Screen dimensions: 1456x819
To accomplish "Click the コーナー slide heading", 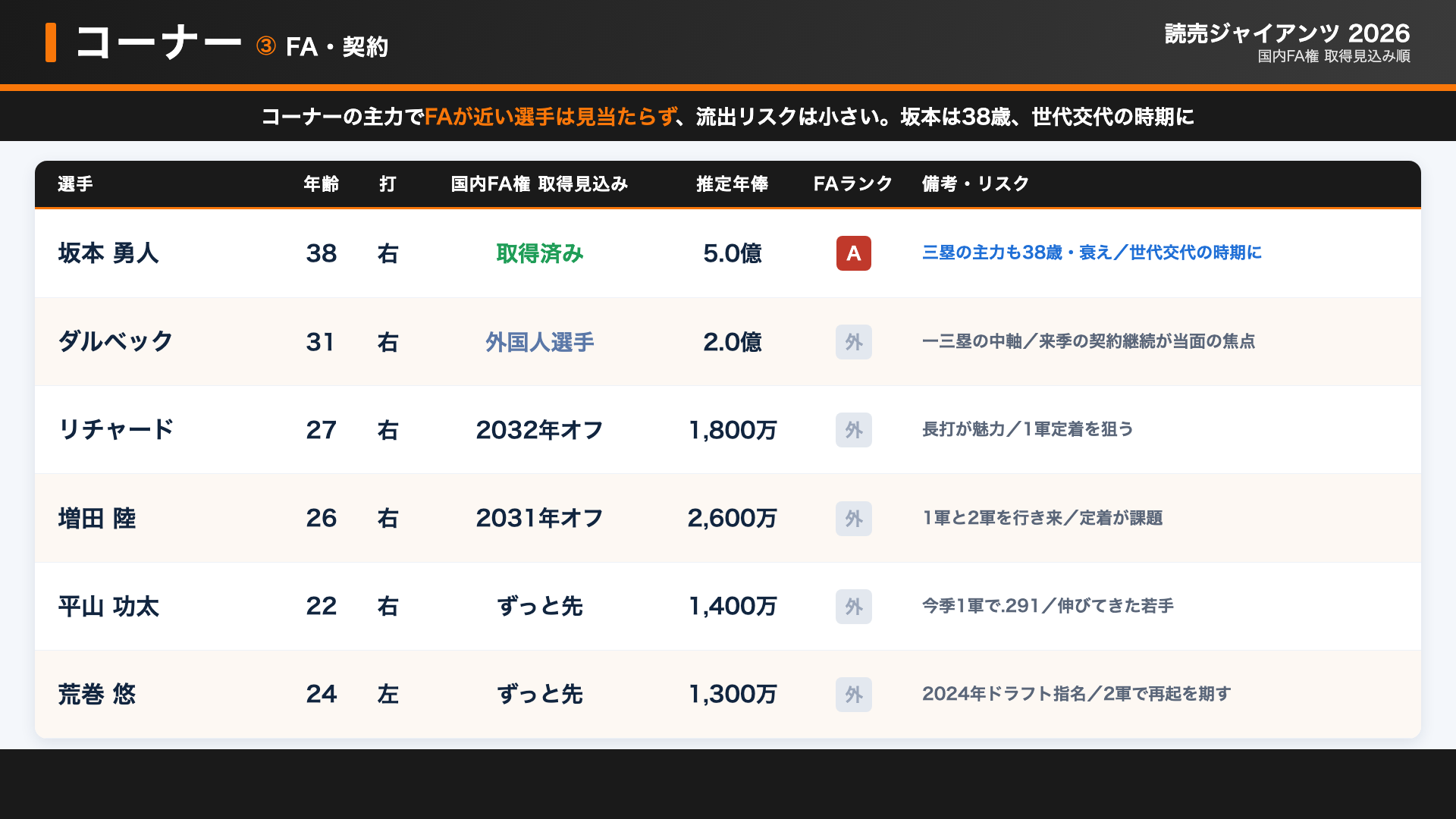I will 158,42.
